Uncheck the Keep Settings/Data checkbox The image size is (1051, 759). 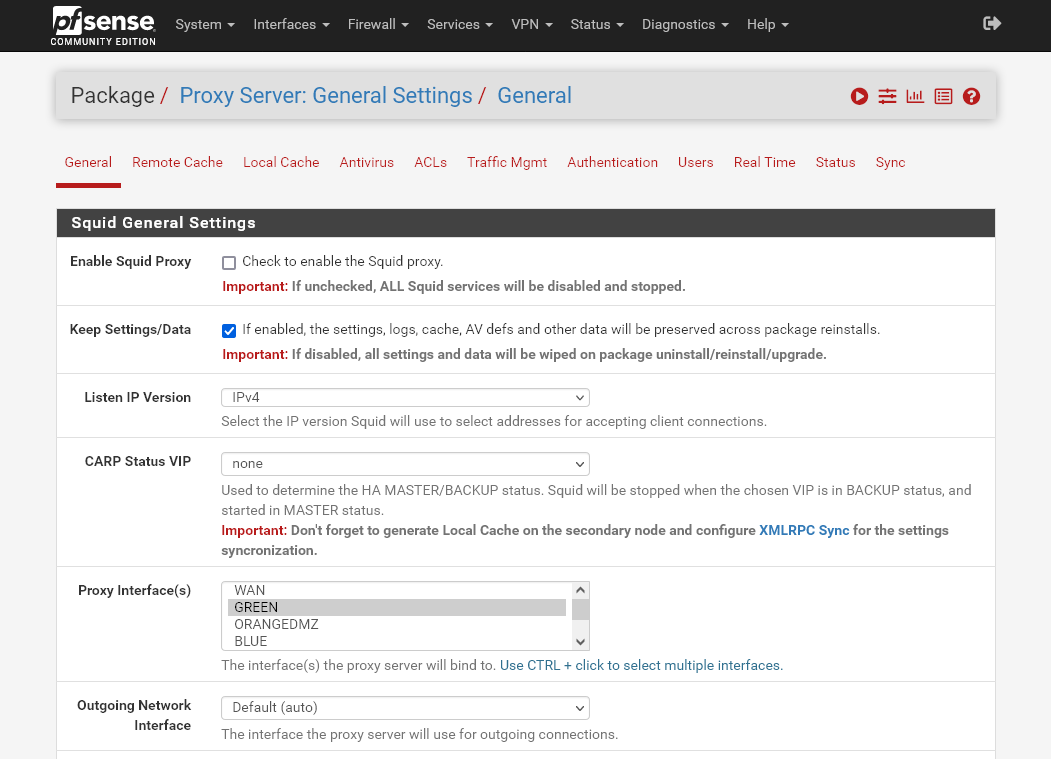click(x=229, y=330)
